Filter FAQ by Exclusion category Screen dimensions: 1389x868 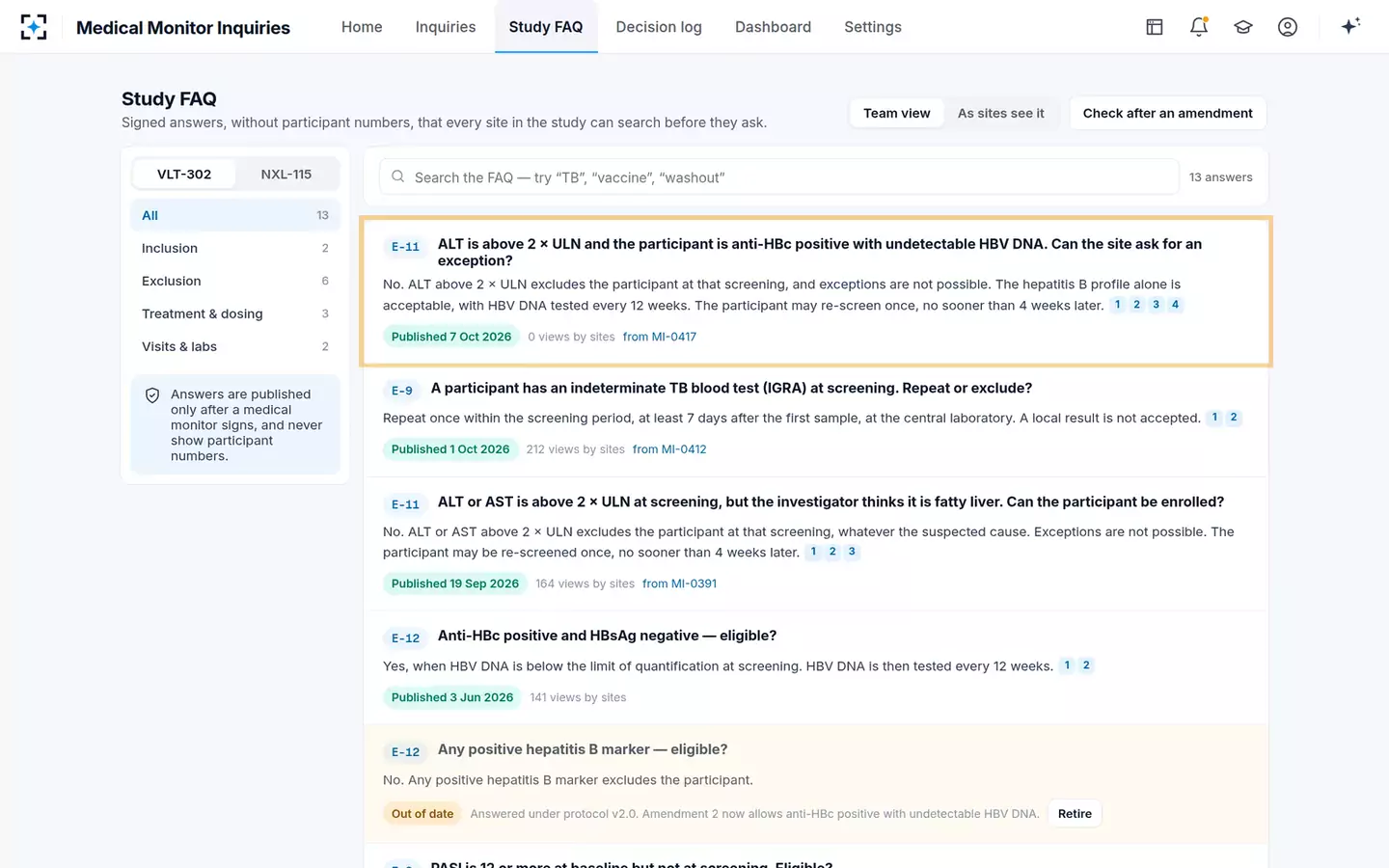tap(235, 281)
